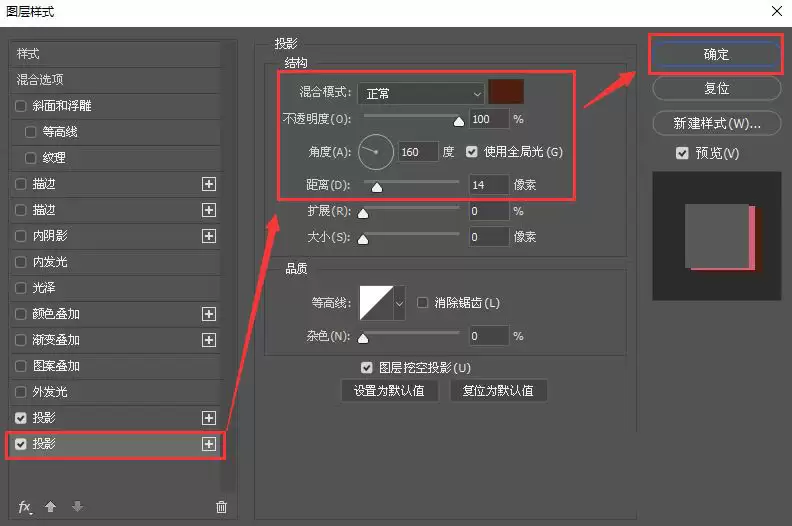Move effect down with the down arrow icon
Viewport: 792px width, 526px height.
tap(77, 506)
